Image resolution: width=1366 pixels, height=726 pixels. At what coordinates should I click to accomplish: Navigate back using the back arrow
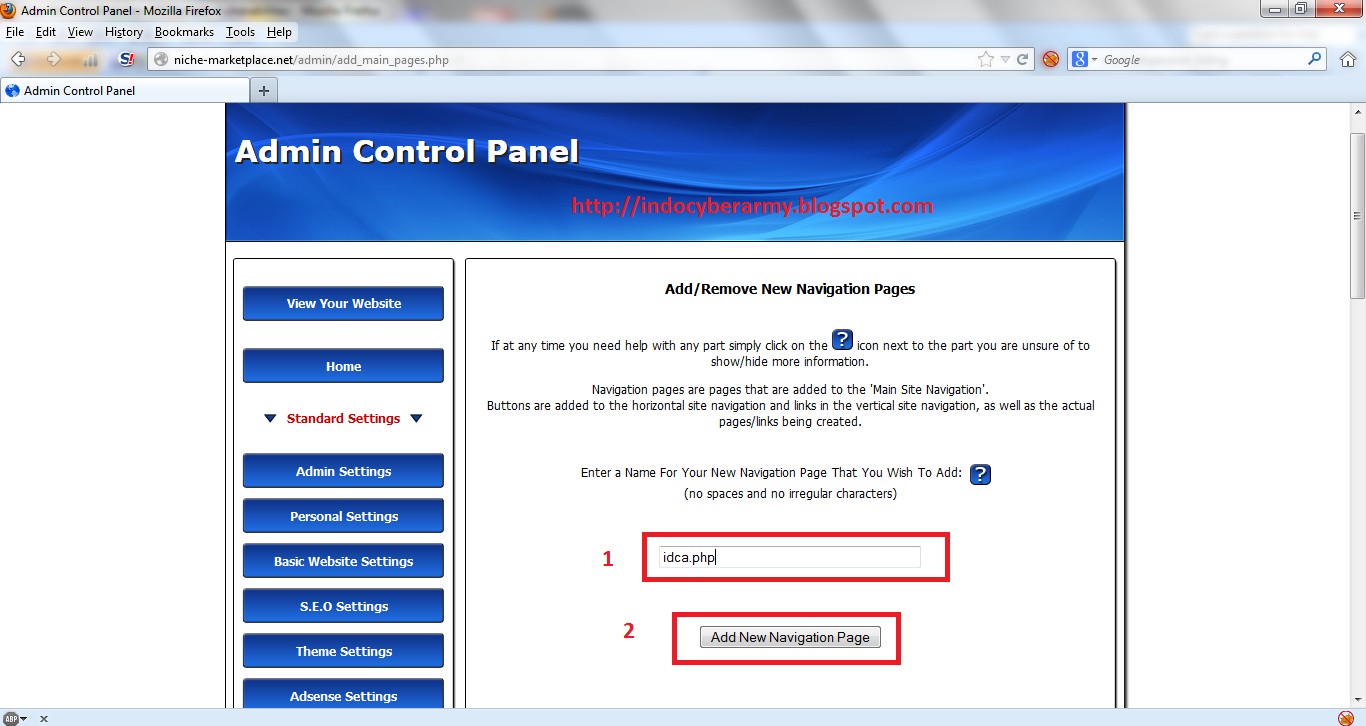[17, 58]
